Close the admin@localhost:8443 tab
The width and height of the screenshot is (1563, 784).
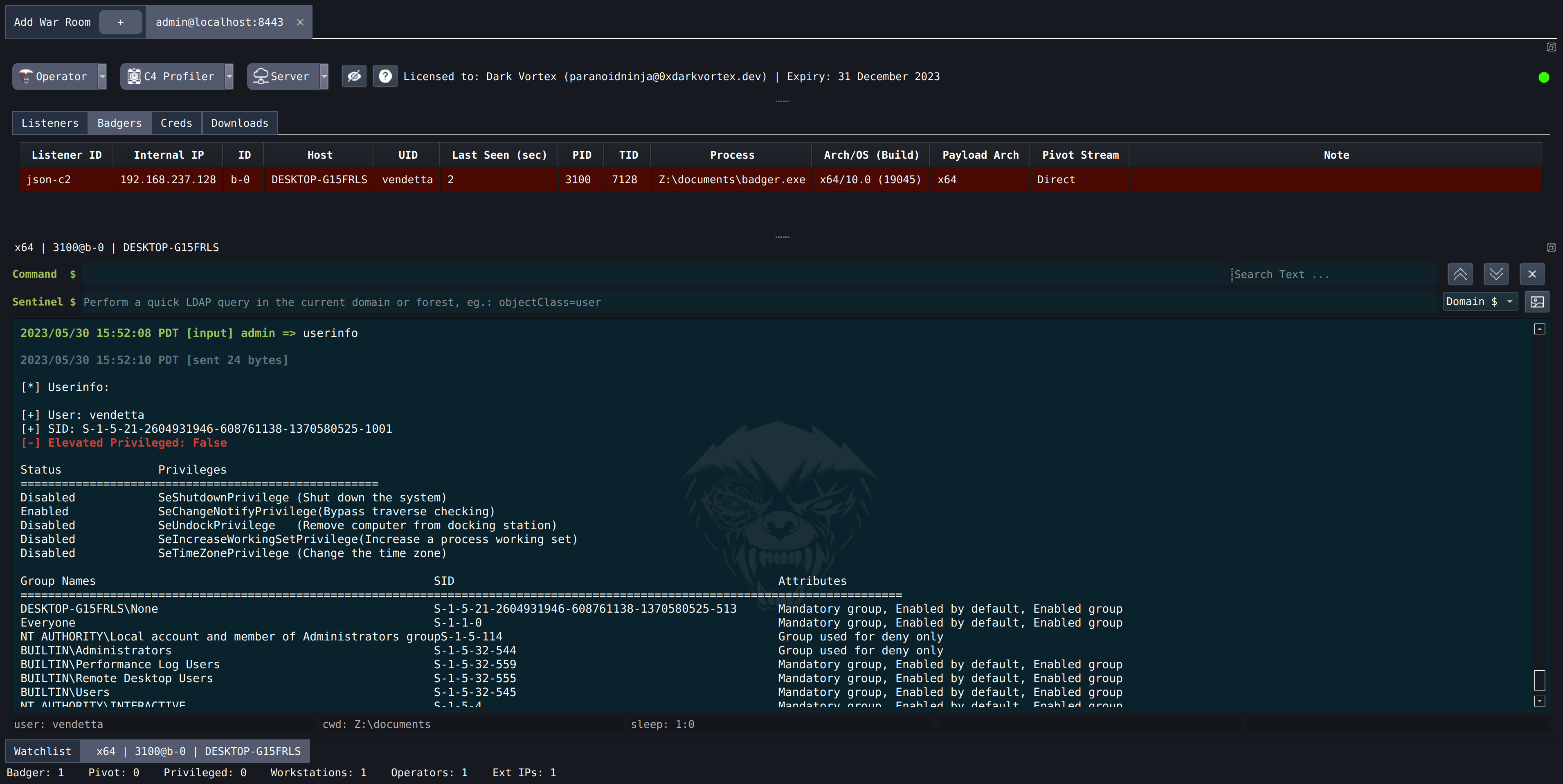tap(300, 22)
